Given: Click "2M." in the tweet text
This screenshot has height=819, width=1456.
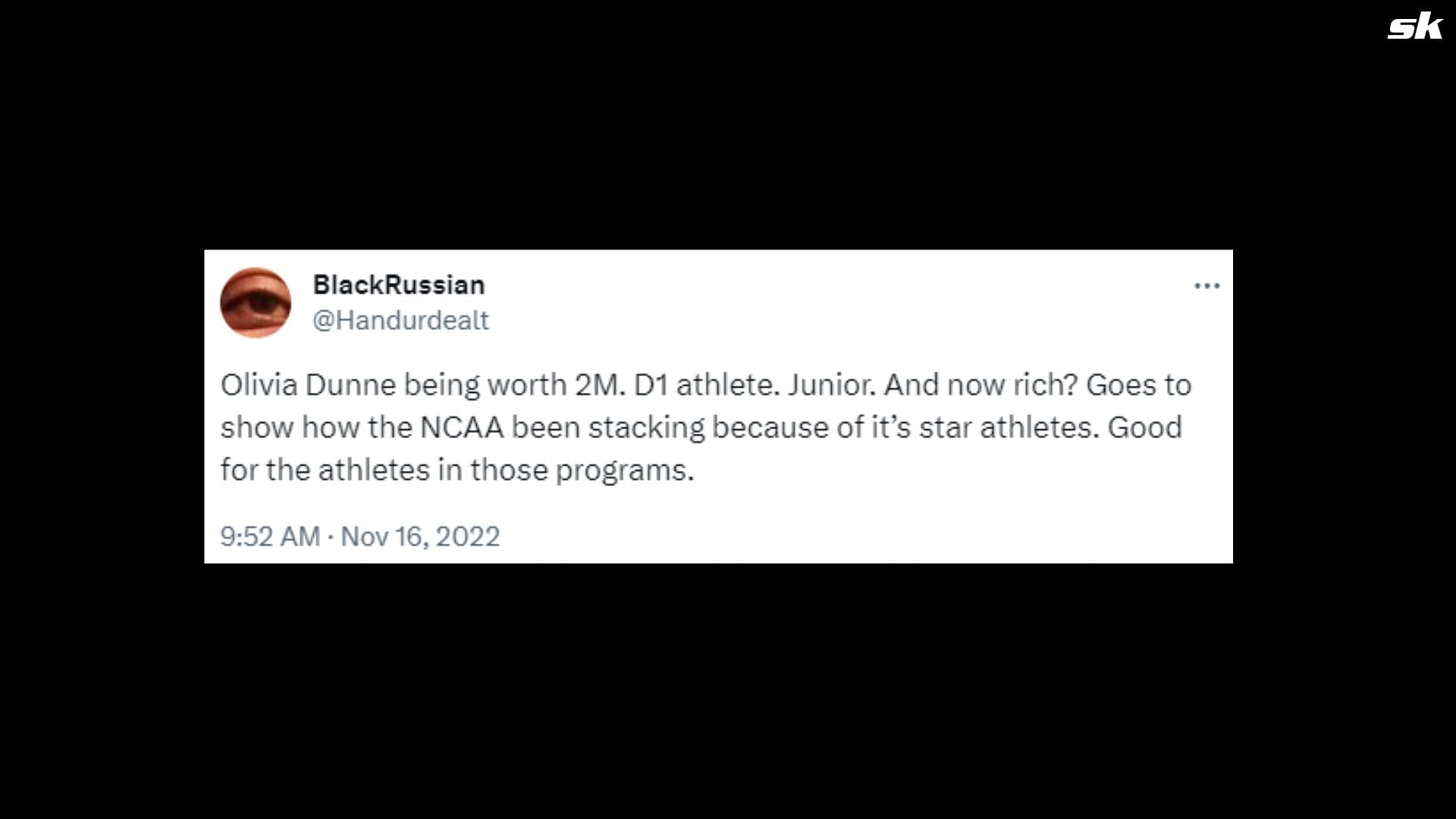Looking at the screenshot, I should pos(600,385).
